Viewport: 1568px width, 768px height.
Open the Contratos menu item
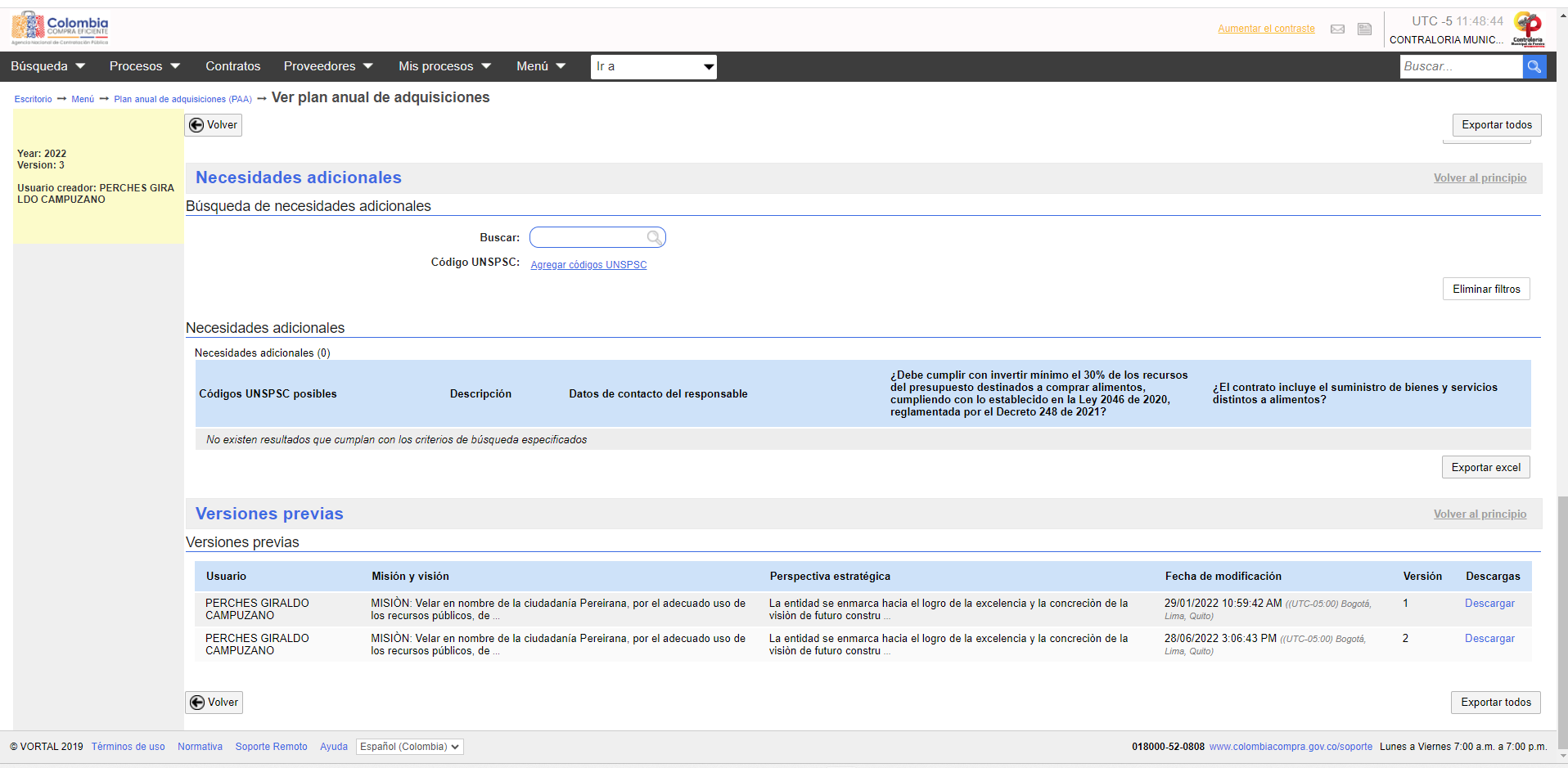[x=233, y=66]
